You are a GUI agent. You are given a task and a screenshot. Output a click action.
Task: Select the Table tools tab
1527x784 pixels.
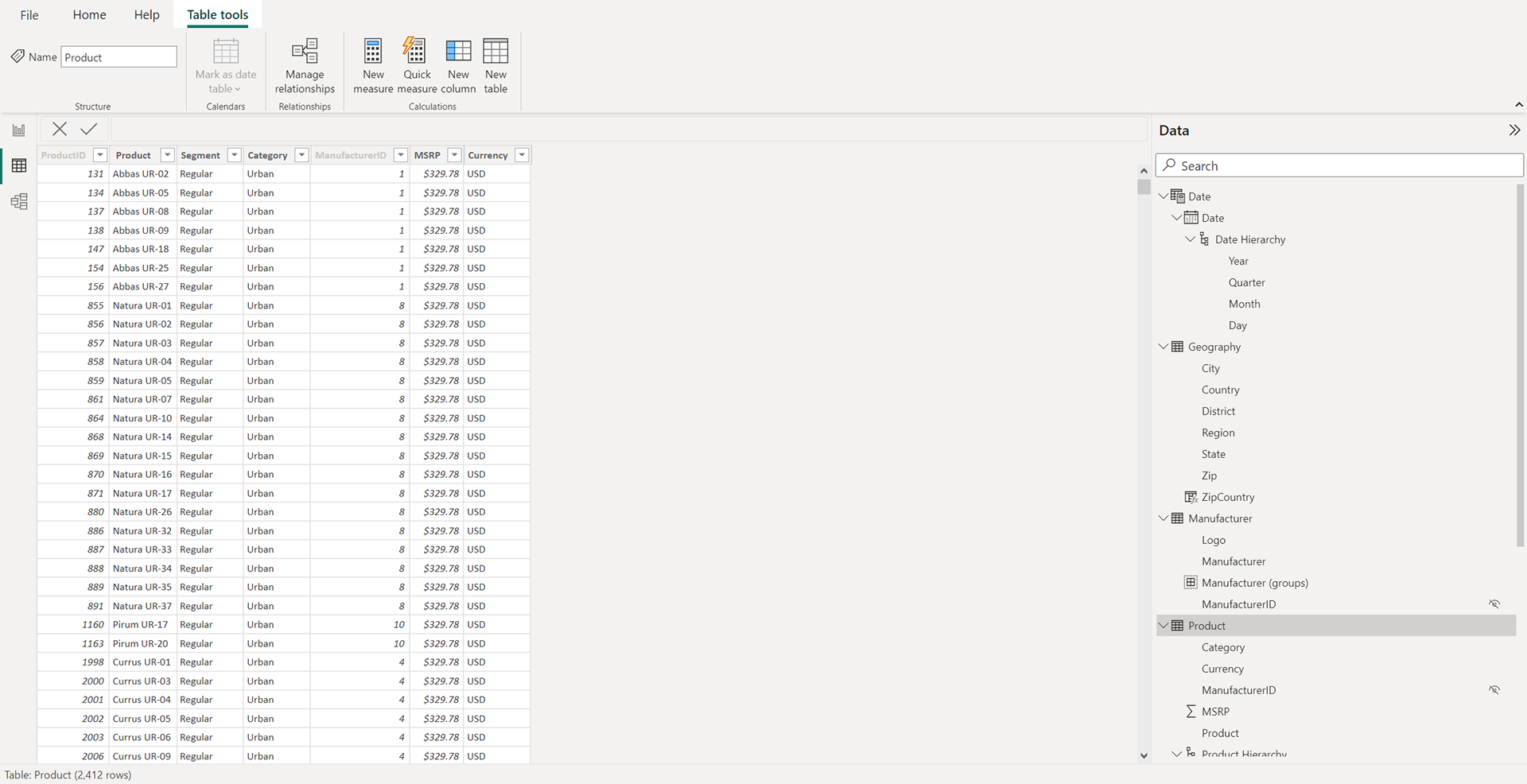[x=217, y=14]
